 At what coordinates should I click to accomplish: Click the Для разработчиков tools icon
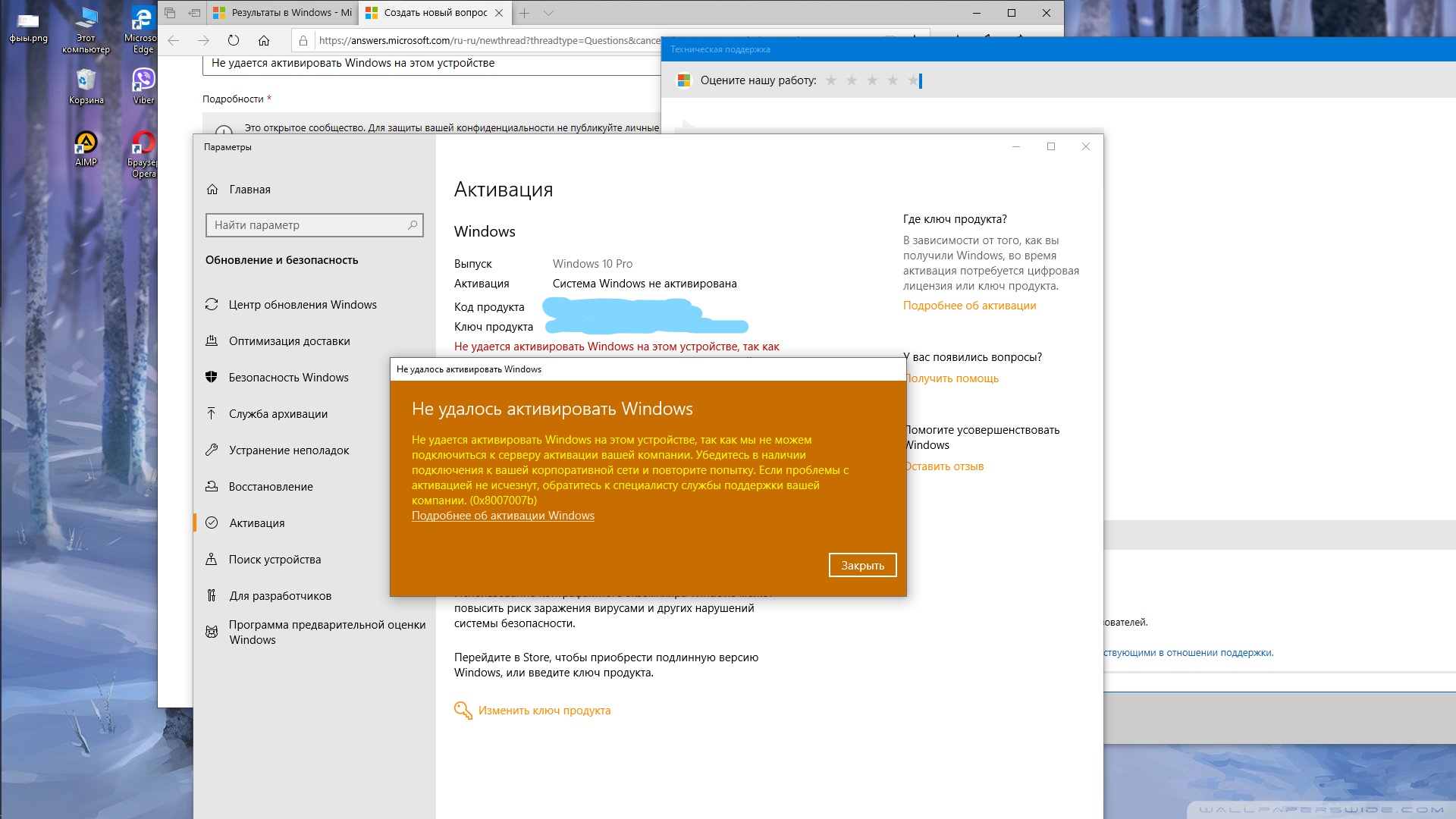[x=212, y=595]
